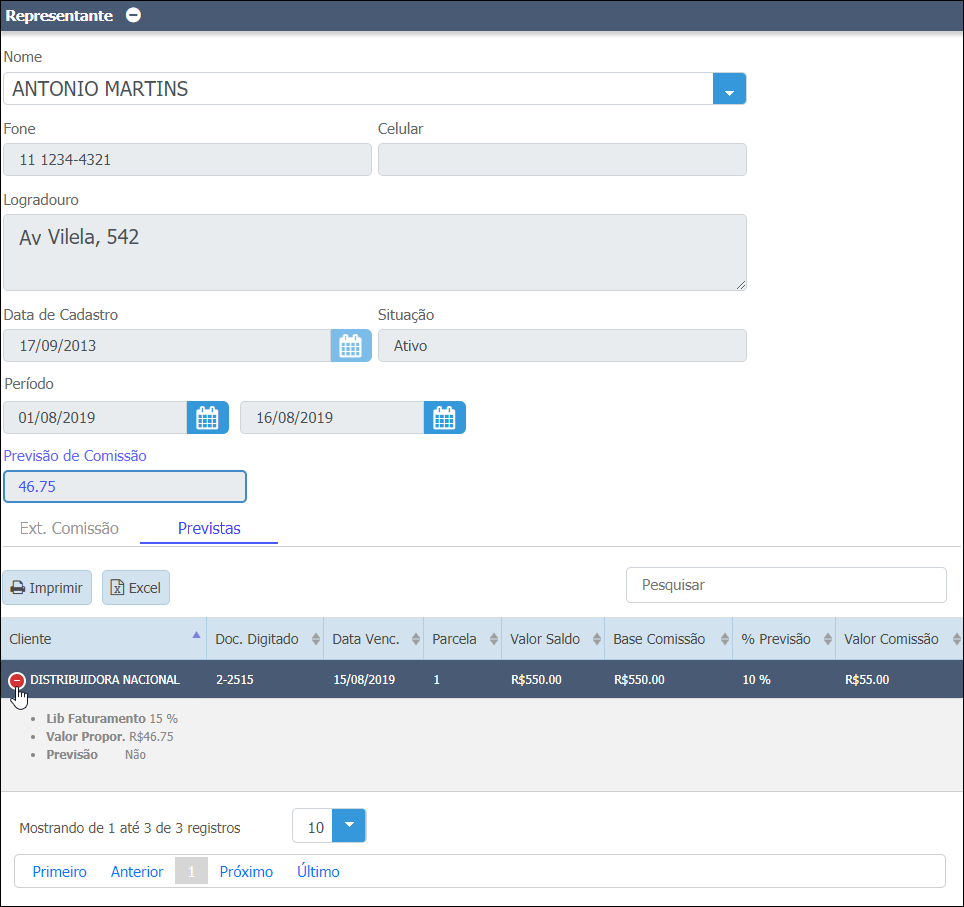Sort by Base Comissão column
Screen dimensions: 964x907
(x=668, y=639)
